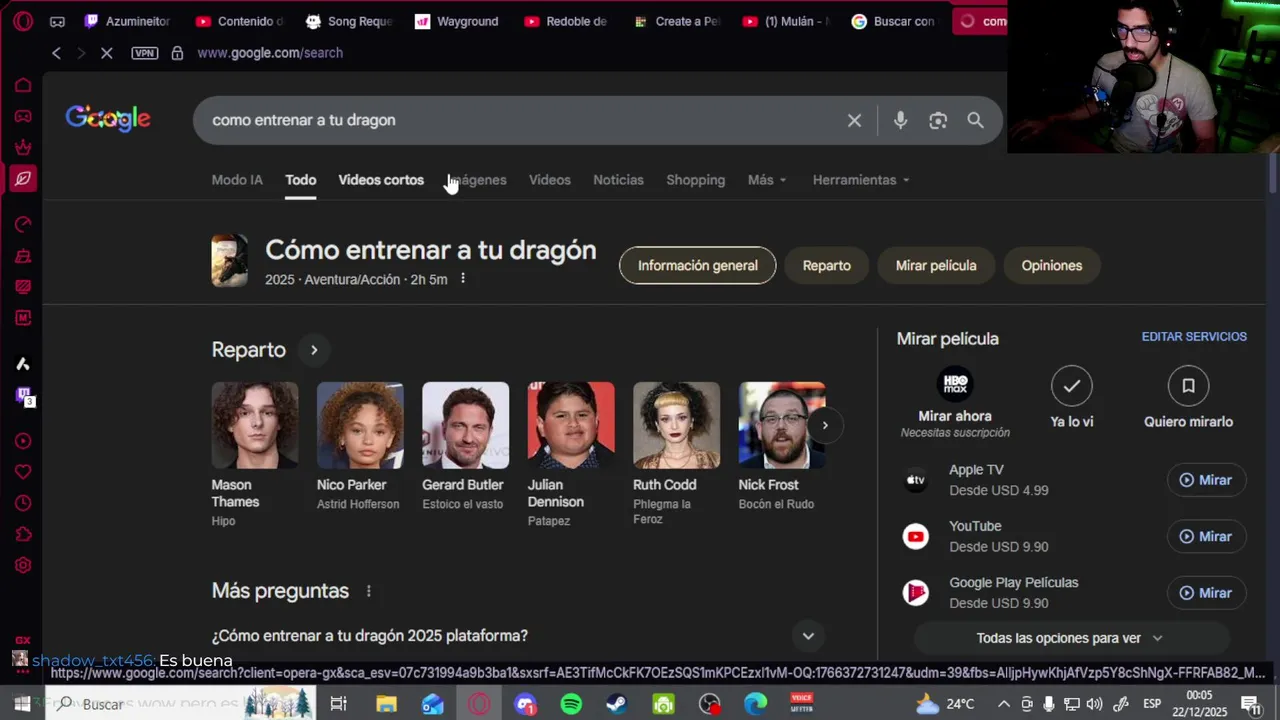Open the player icon in the sidebar
This screenshot has height=720, width=1280.
pyautogui.click(x=22, y=441)
